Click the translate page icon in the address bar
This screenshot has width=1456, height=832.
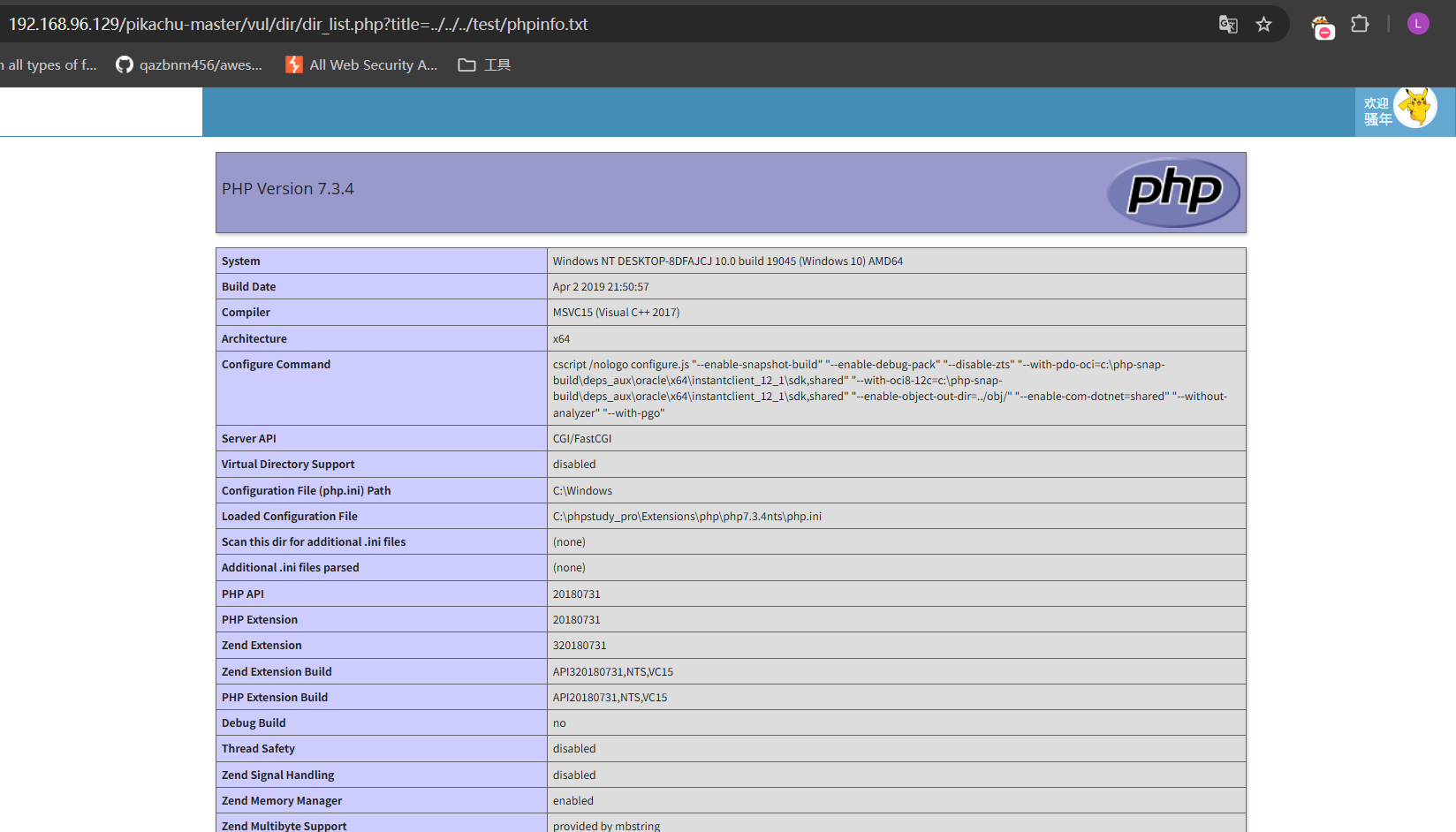coord(1228,25)
